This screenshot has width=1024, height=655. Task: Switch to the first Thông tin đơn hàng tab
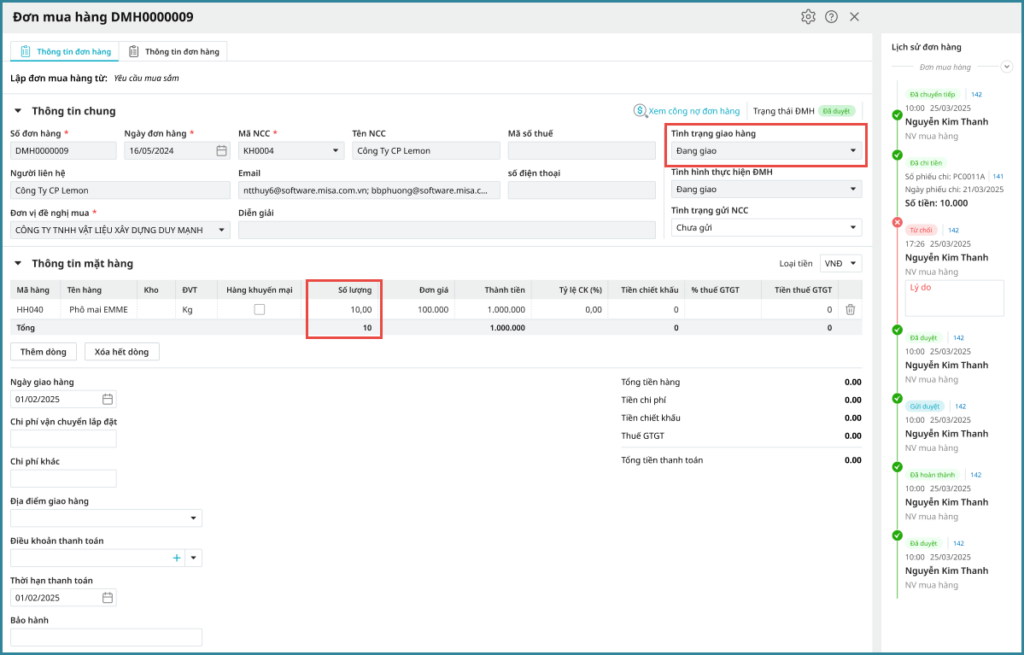64,51
